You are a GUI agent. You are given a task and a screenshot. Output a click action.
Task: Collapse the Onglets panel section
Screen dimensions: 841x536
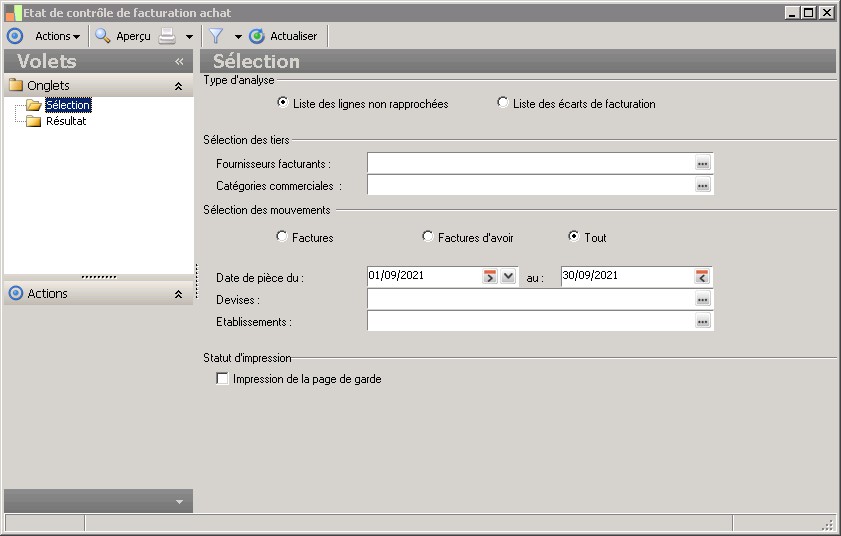pos(178,86)
